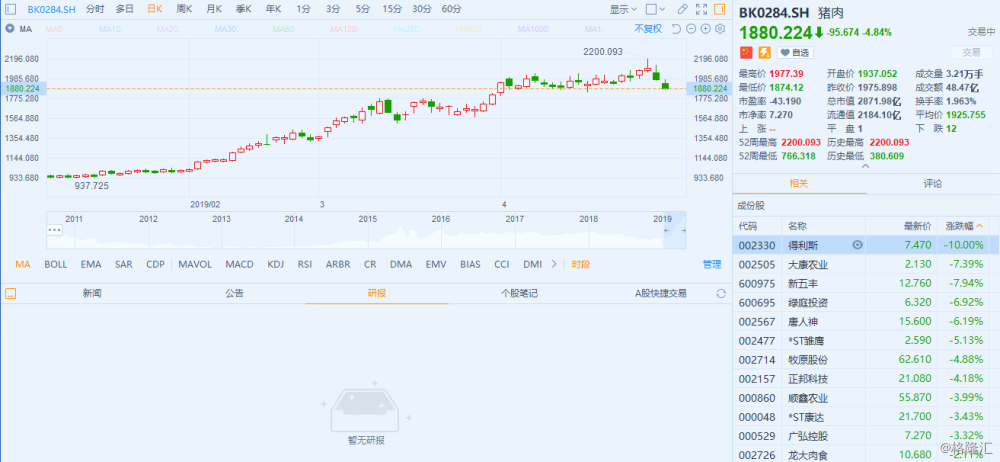Open the mini-chart ellipsis menu
Viewport: 1000px width, 462px height.
(54, 229)
